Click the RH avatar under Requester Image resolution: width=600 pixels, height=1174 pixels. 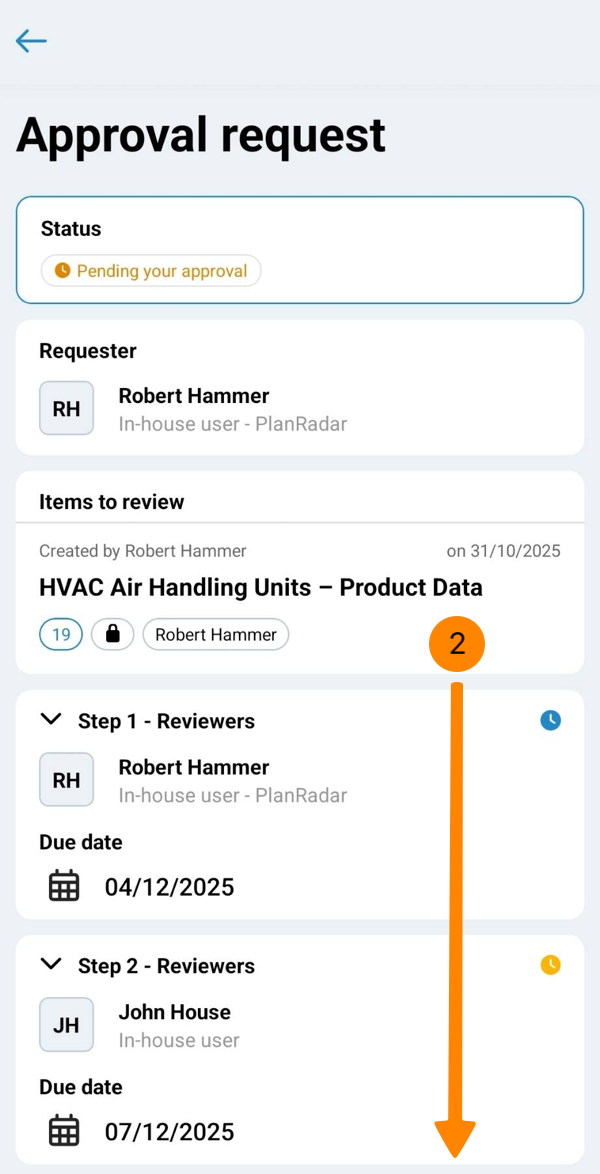tap(66, 408)
